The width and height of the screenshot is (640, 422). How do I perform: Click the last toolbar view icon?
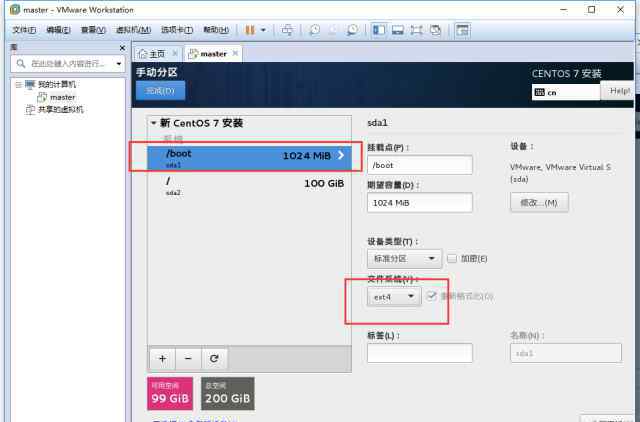click(x=462, y=30)
